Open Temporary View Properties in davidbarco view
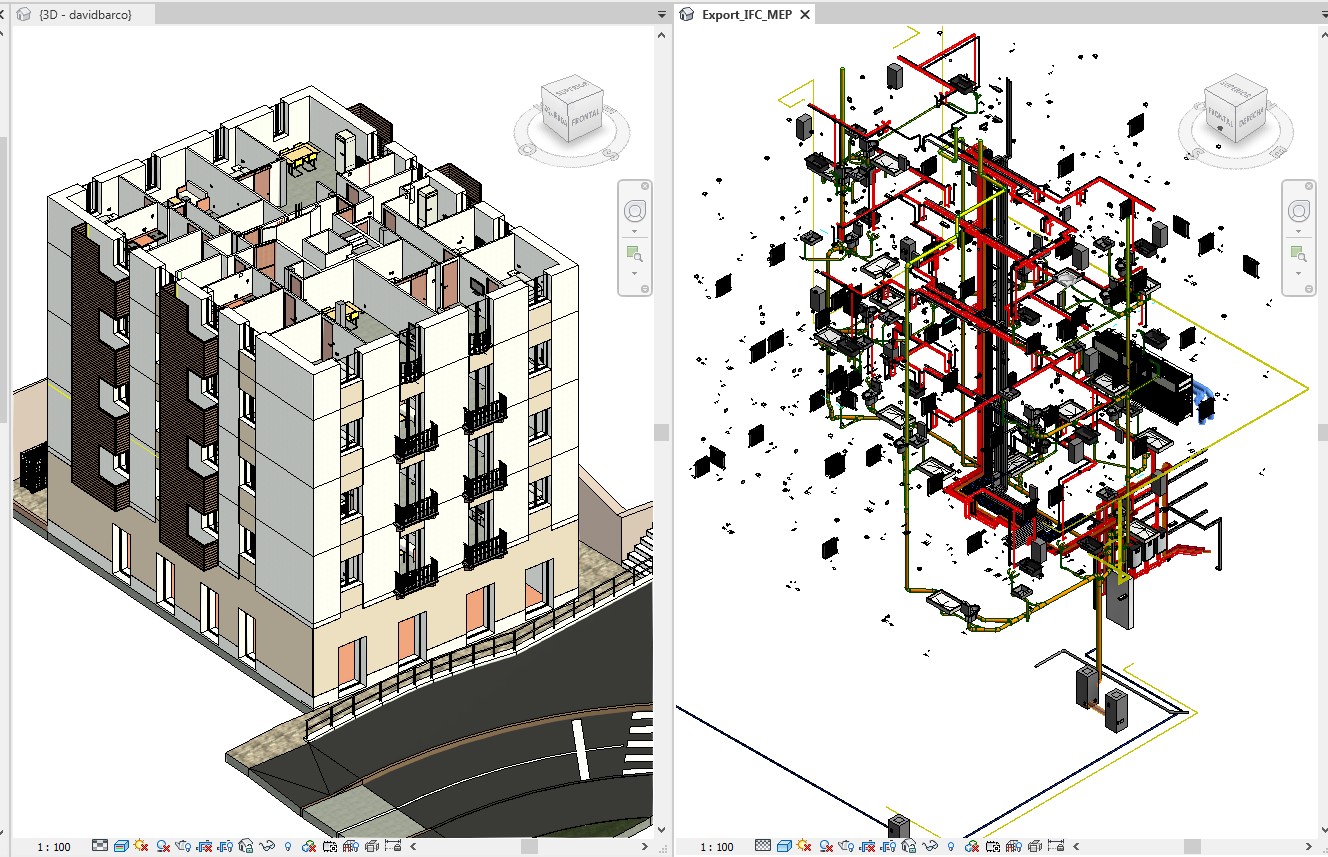Screen dimensions: 1328x857 coord(330,846)
